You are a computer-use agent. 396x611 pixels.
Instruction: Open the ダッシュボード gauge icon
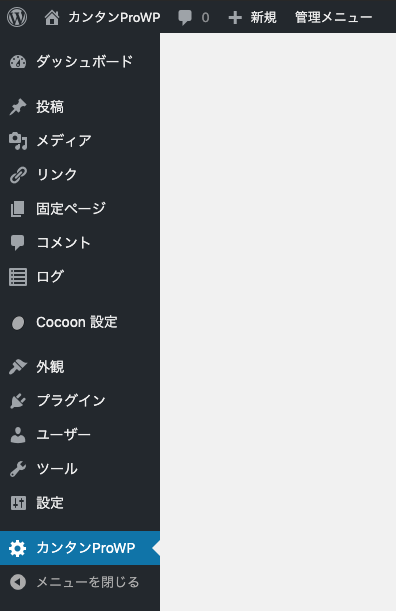18,62
